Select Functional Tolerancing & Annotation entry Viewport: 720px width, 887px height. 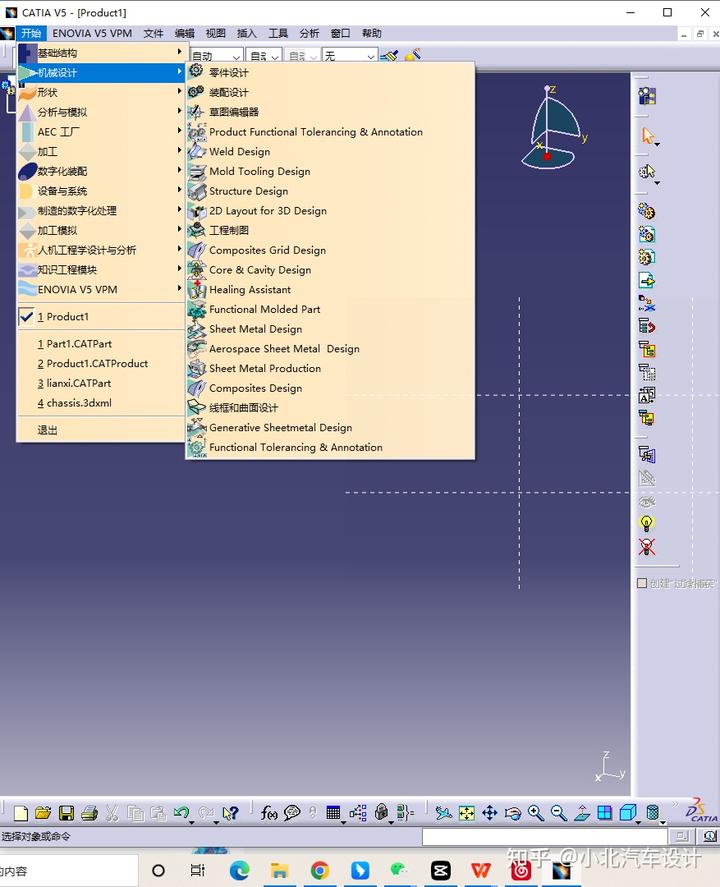[x=330, y=447]
